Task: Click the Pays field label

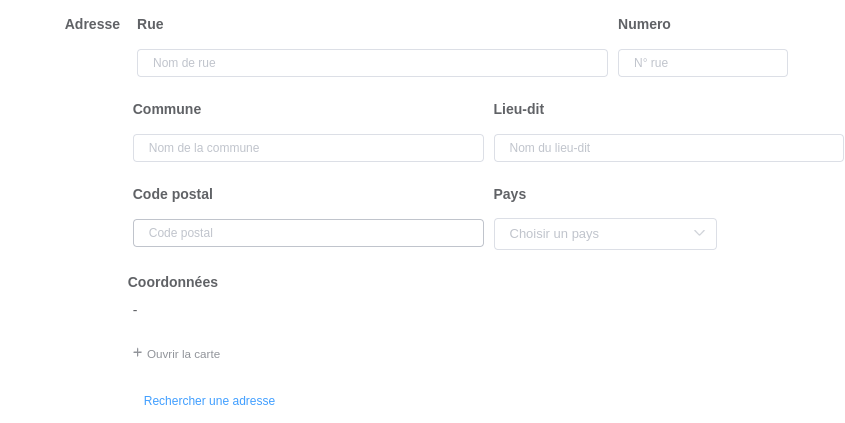Action: pos(510,194)
